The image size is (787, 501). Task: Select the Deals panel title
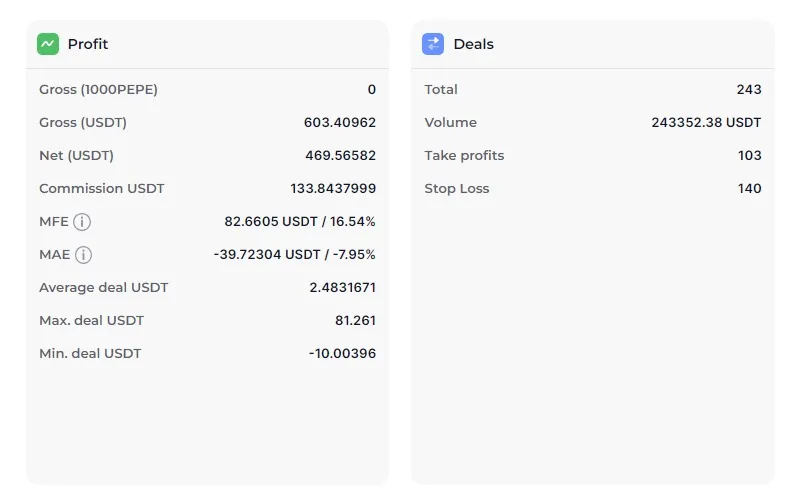point(473,44)
